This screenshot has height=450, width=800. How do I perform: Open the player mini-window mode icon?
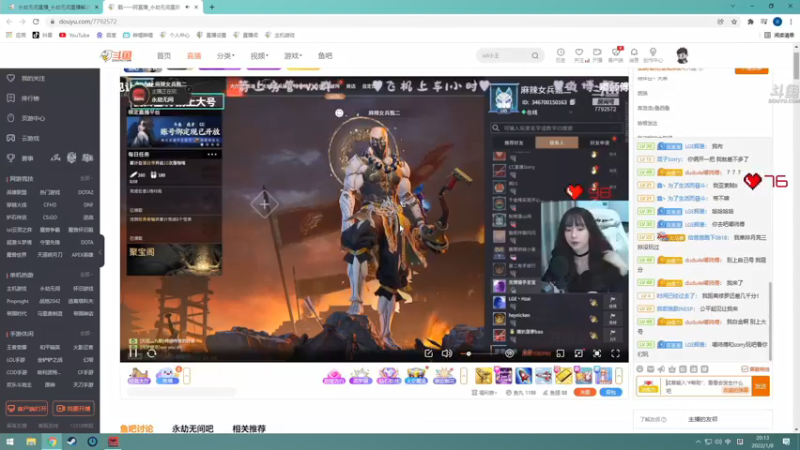[x=560, y=353]
